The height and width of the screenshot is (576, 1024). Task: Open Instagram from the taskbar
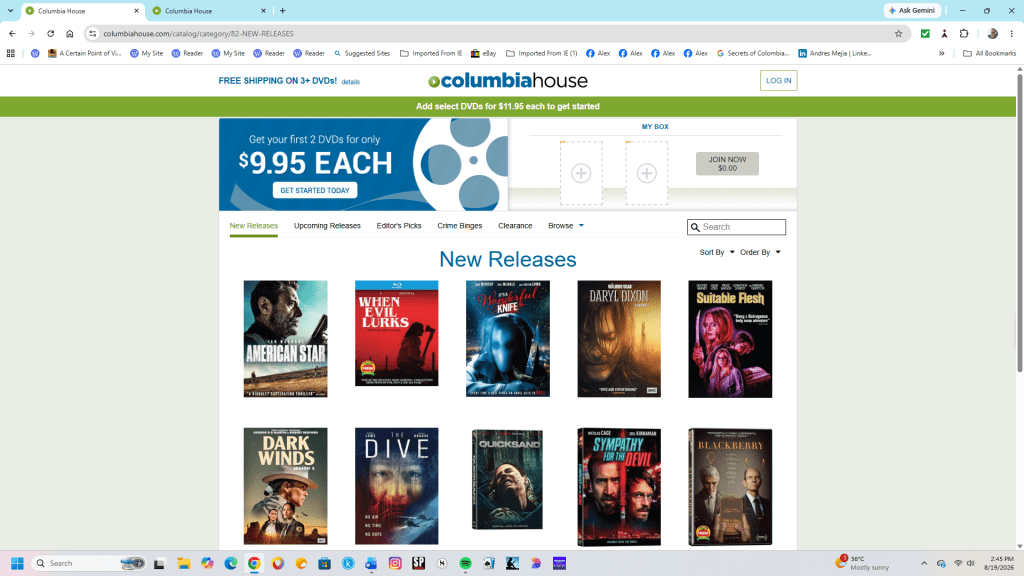point(395,563)
